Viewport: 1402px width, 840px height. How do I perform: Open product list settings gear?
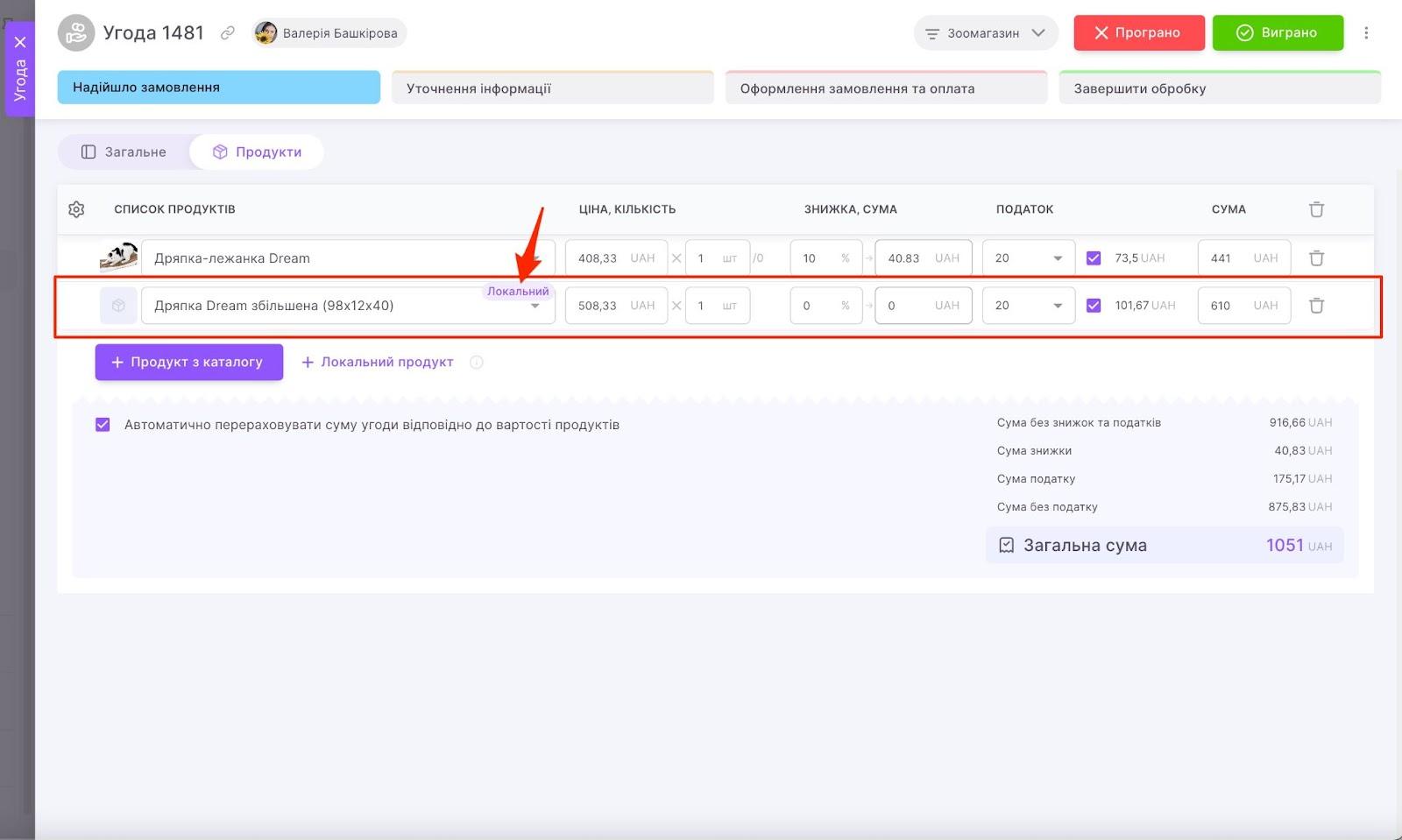point(76,209)
